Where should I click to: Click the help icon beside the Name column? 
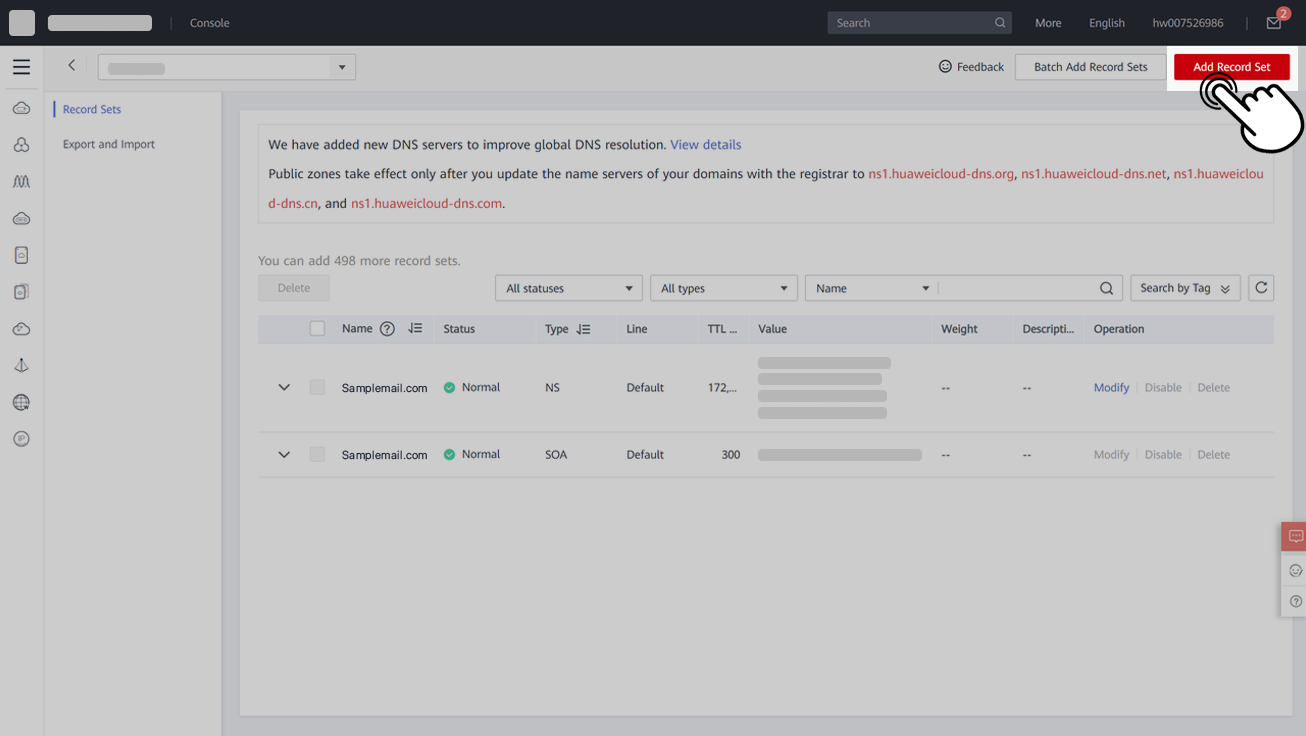click(x=388, y=328)
